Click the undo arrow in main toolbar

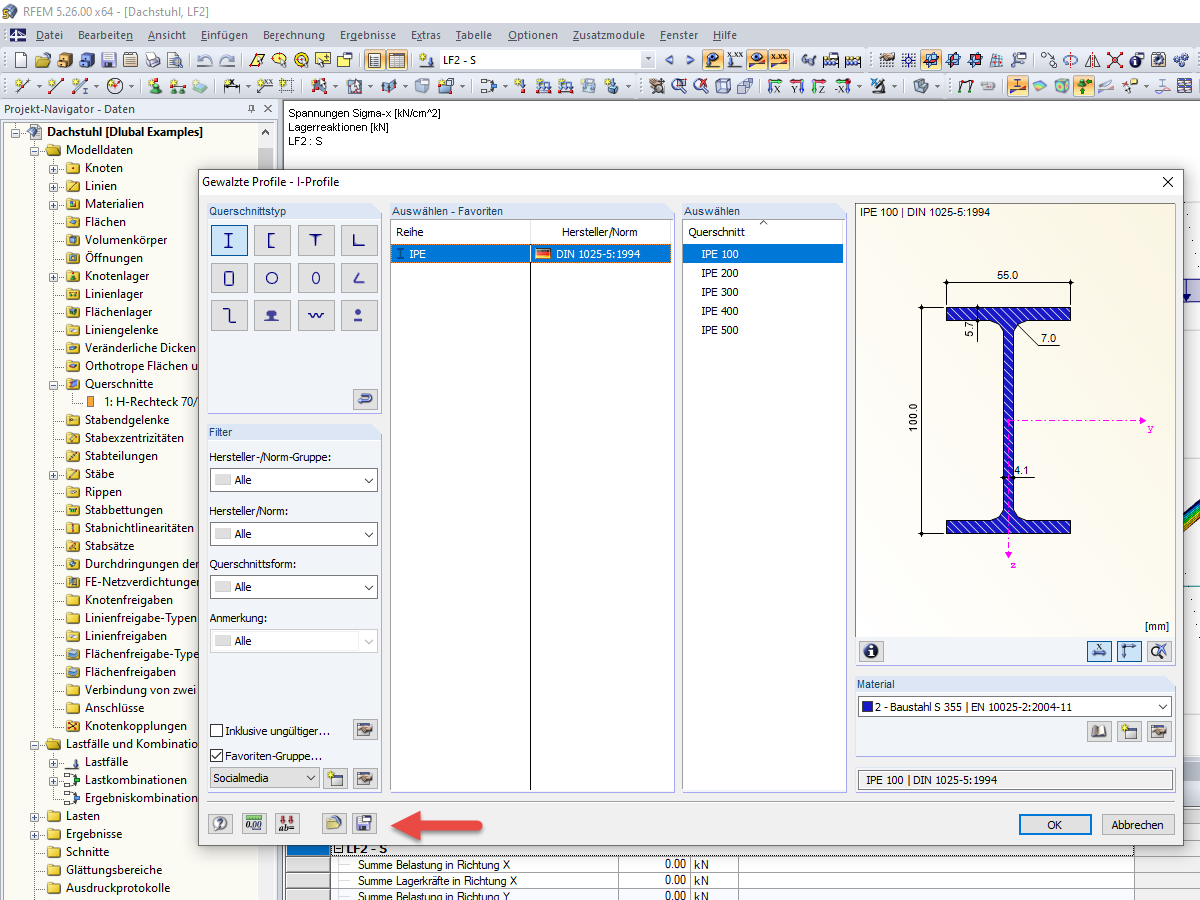tap(205, 60)
